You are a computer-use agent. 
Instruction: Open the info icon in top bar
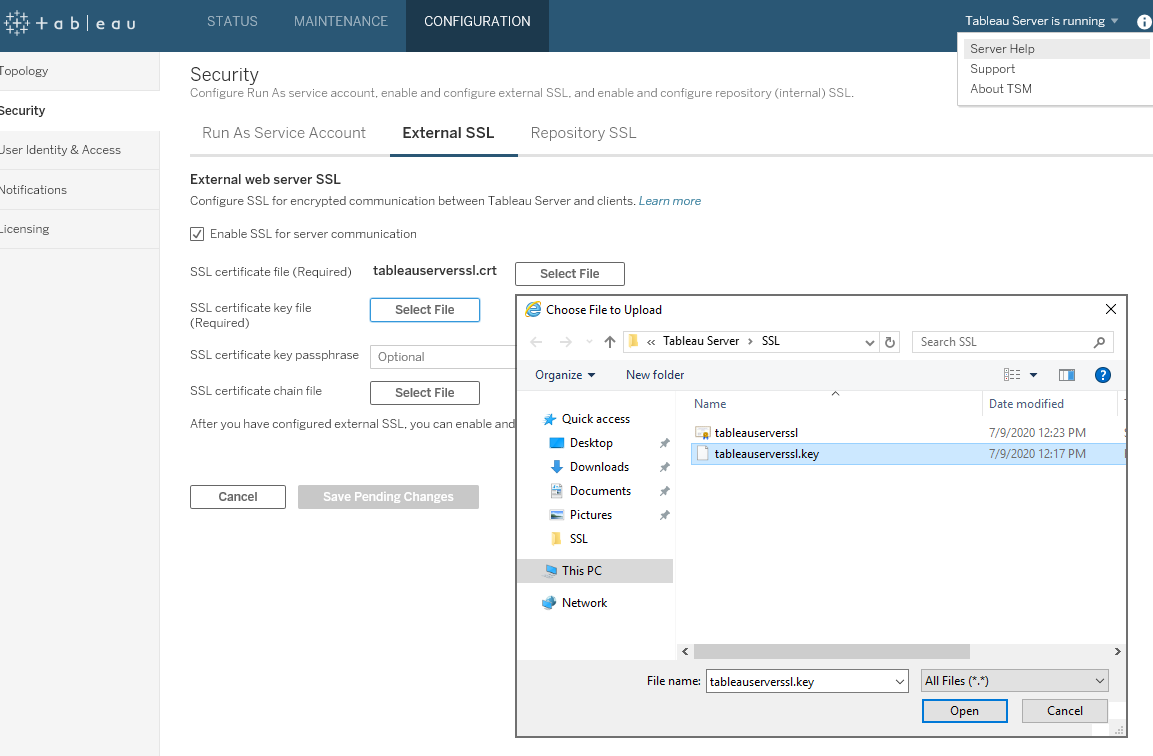coord(1145,22)
